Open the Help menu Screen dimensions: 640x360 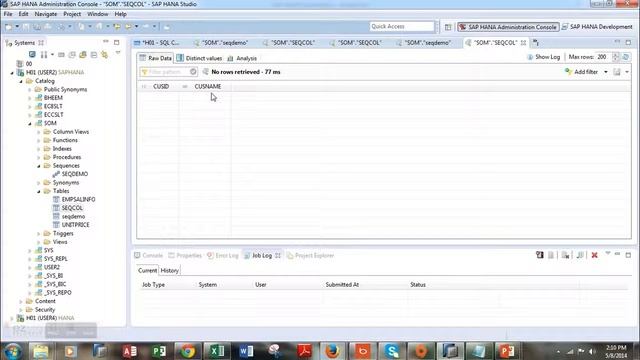point(120,14)
